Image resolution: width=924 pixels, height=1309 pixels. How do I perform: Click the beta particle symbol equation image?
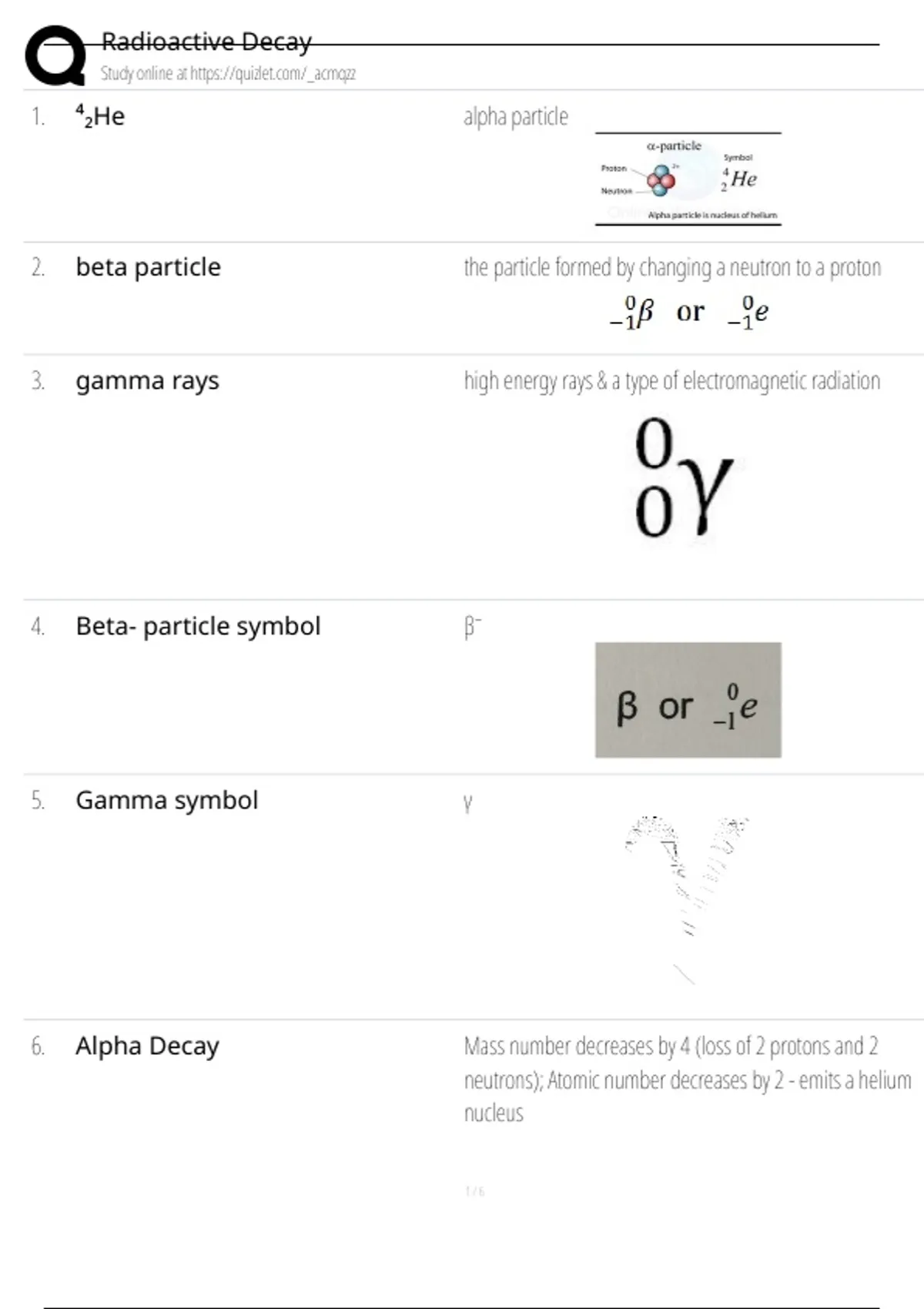689,312
